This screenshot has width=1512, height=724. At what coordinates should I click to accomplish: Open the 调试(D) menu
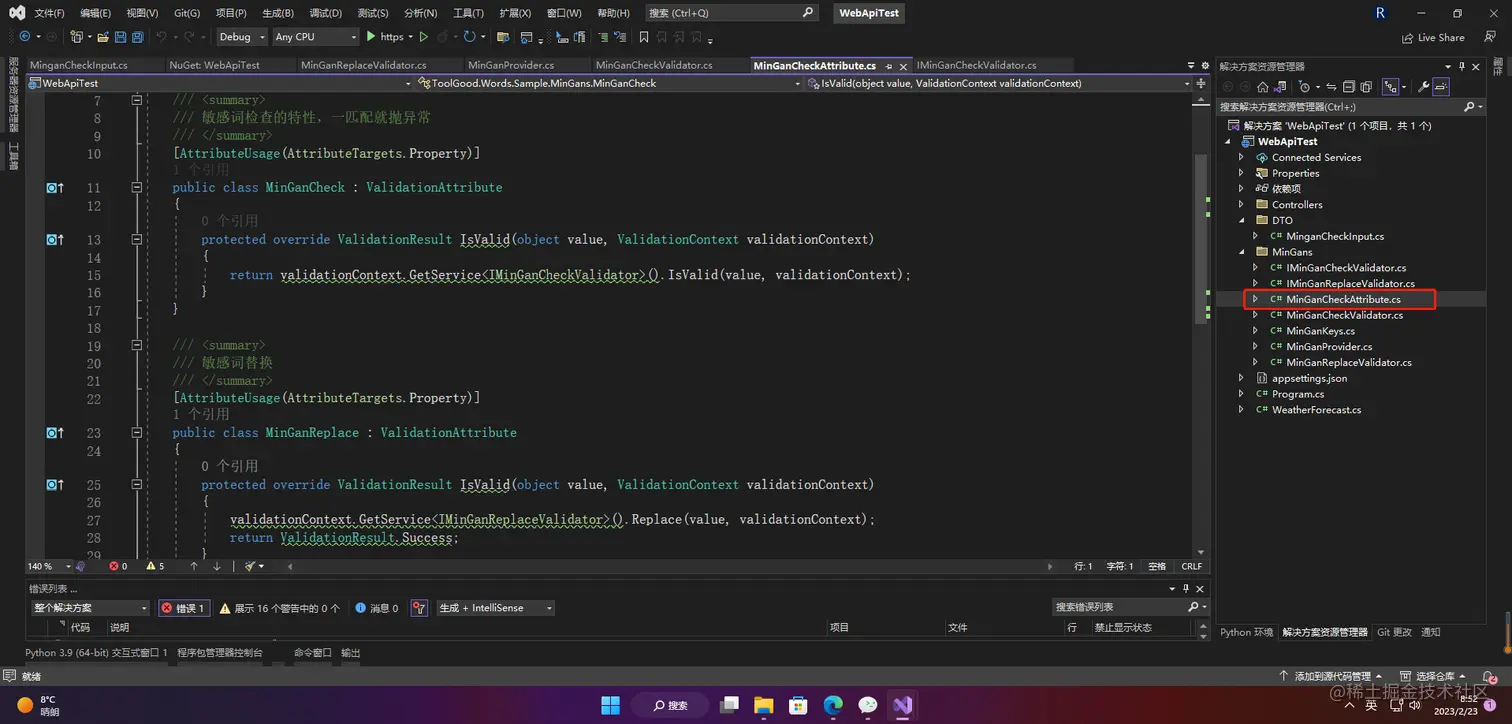tap(325, 13)
